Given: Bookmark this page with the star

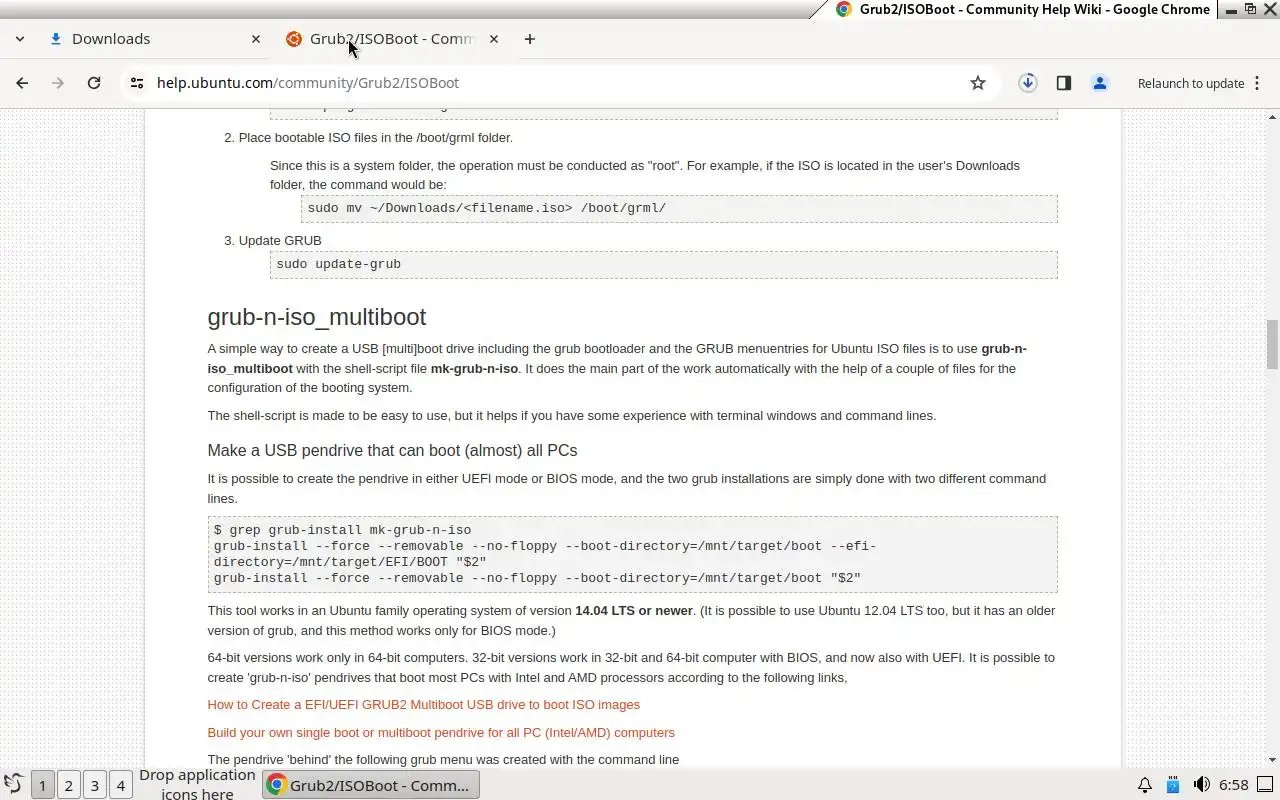Looking at the screenshot, I should [978, 83].
